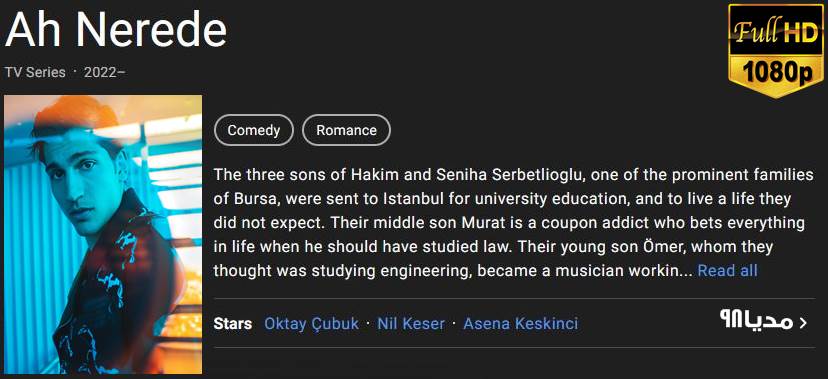Click the 2022– release year
The height and width of the screenshot is (379, 828).
(105, 72)
